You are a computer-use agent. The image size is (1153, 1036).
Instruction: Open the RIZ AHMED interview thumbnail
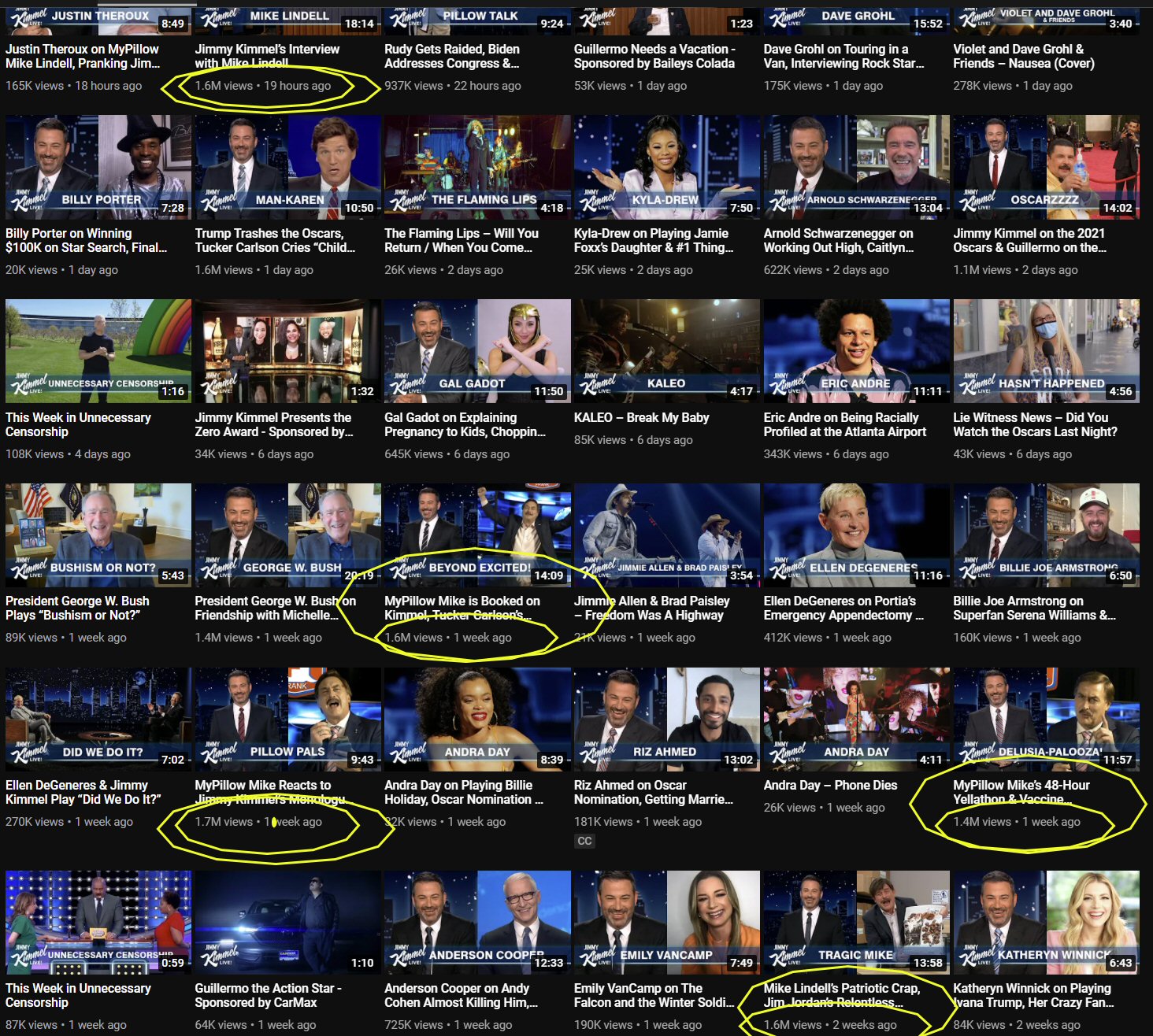[x=667, y=720]
